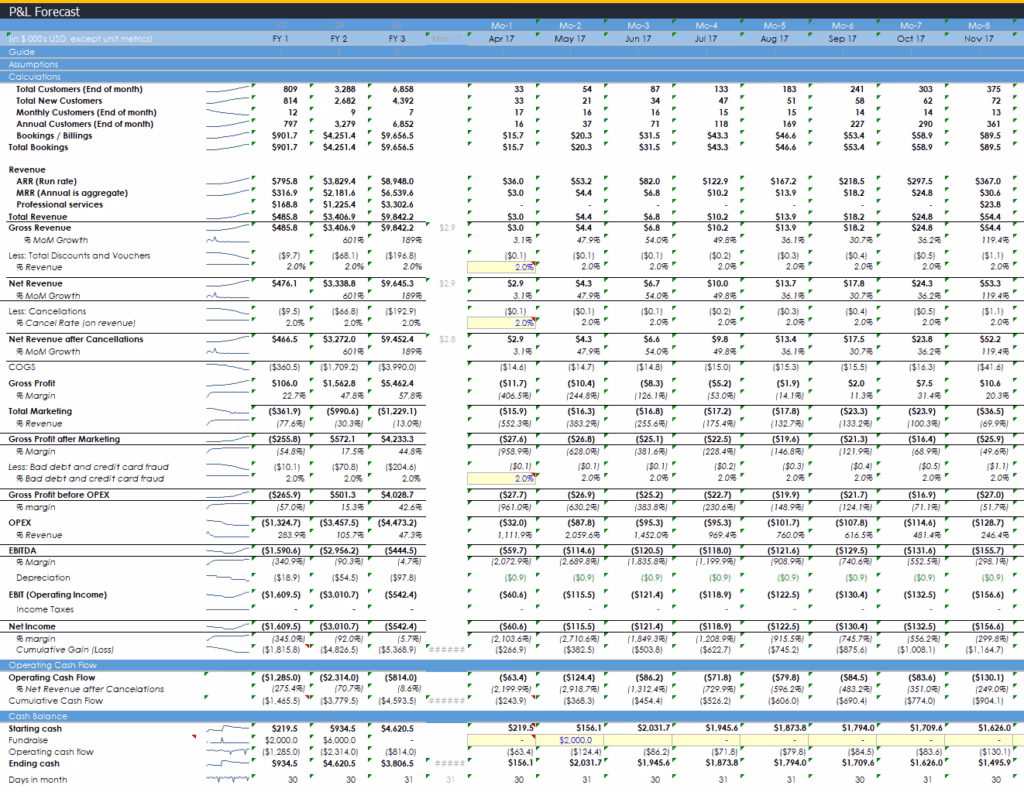Select the Days in month label
The height and width of the screenshot is (792, 1024).
coord(37,780)
